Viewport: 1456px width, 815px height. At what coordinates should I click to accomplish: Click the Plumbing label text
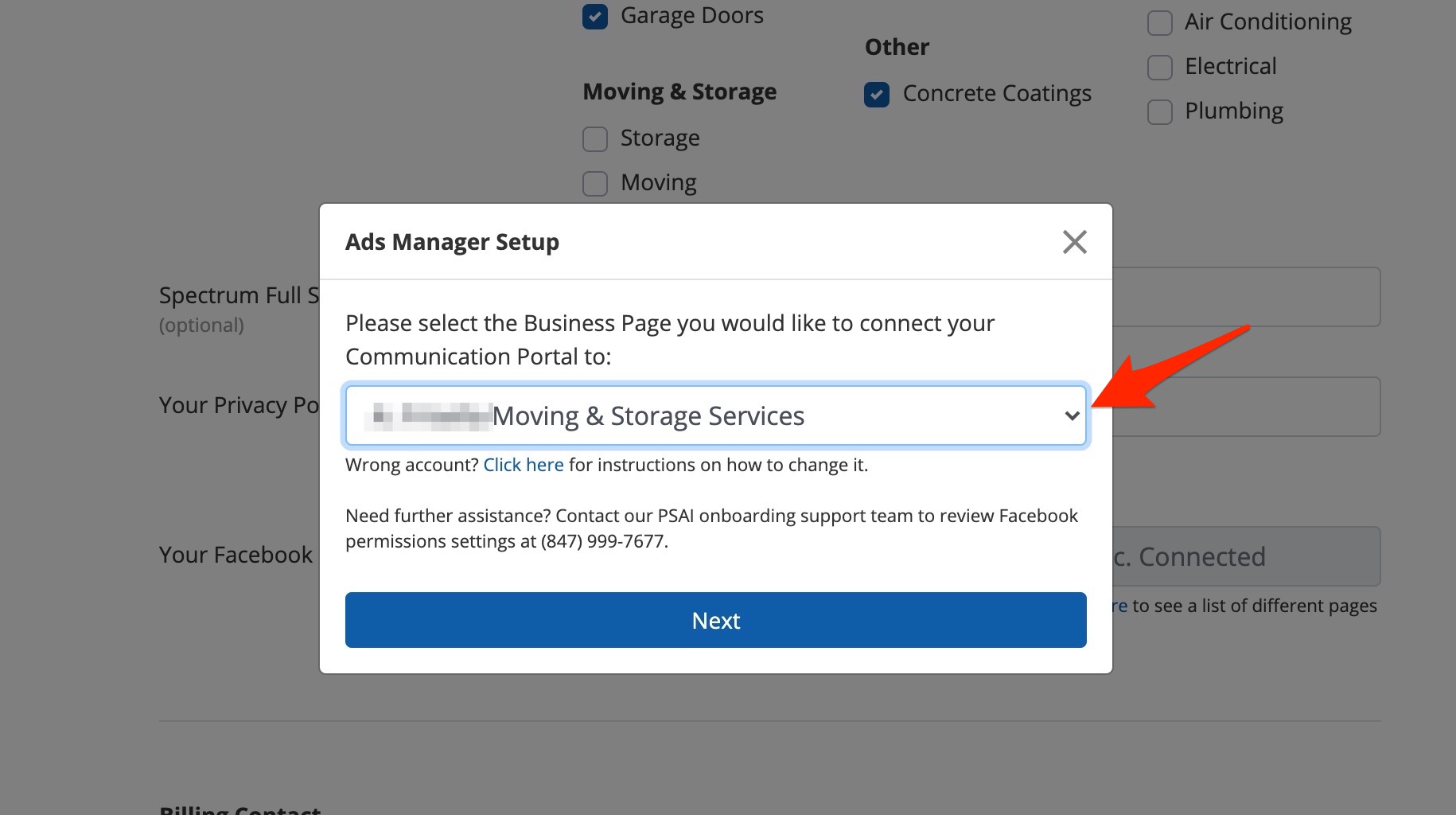[1233, 111]
